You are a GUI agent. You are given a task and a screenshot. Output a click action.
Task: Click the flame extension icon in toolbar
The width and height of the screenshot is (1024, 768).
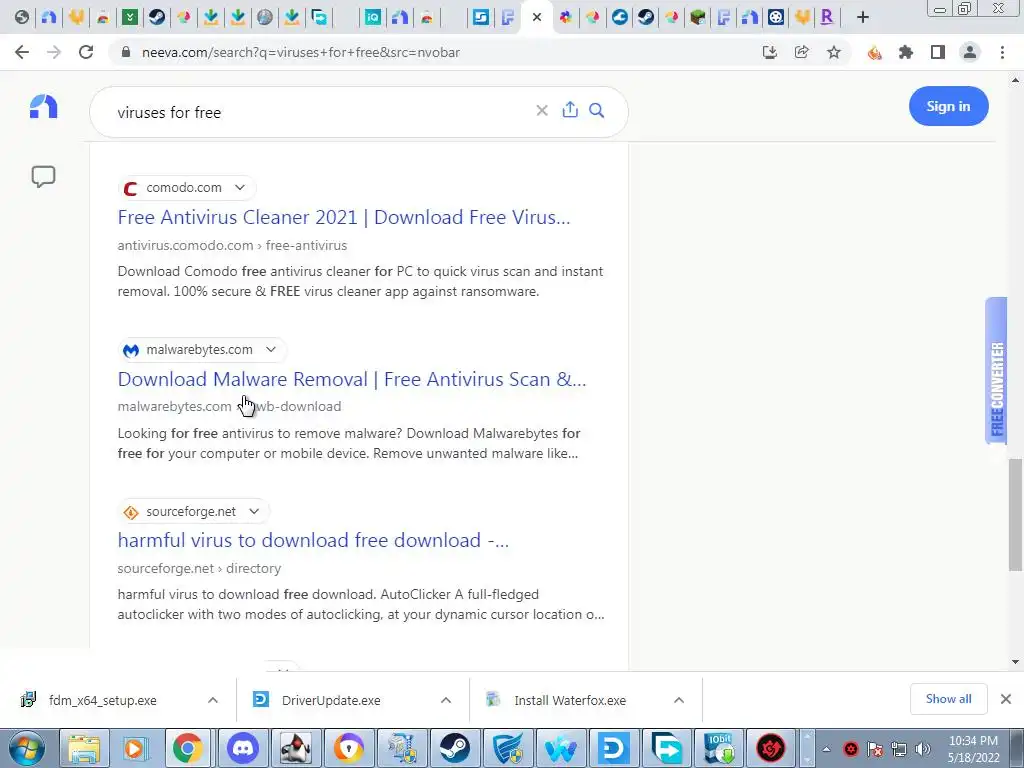point(874,52)
